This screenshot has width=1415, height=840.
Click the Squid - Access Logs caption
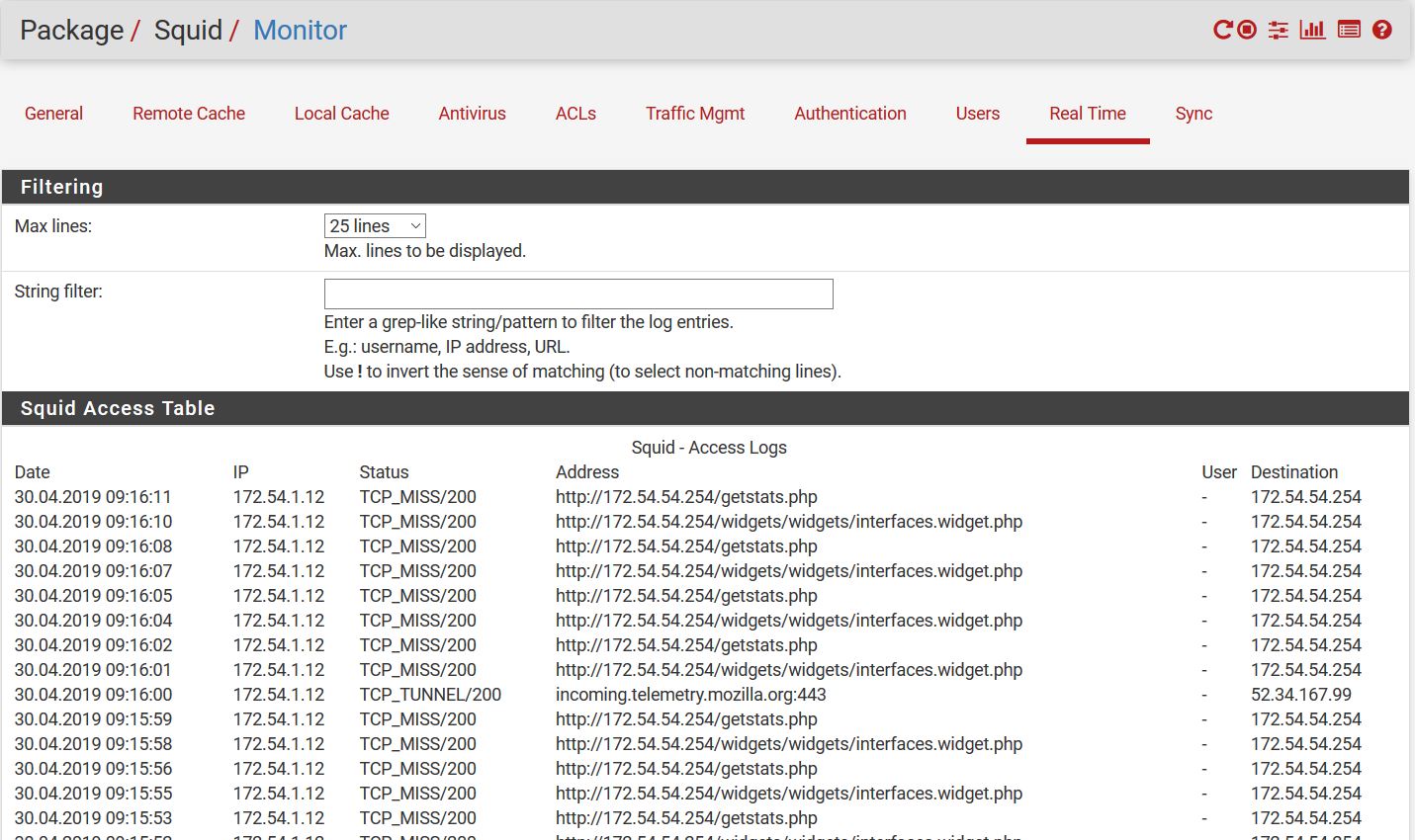click(x=709, y=448)
